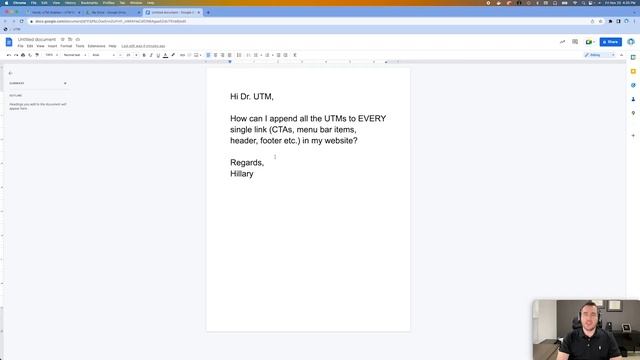The height and width of the screenshot is (360, 640).
Task: Click the Print icon
Action: (23, 55)
